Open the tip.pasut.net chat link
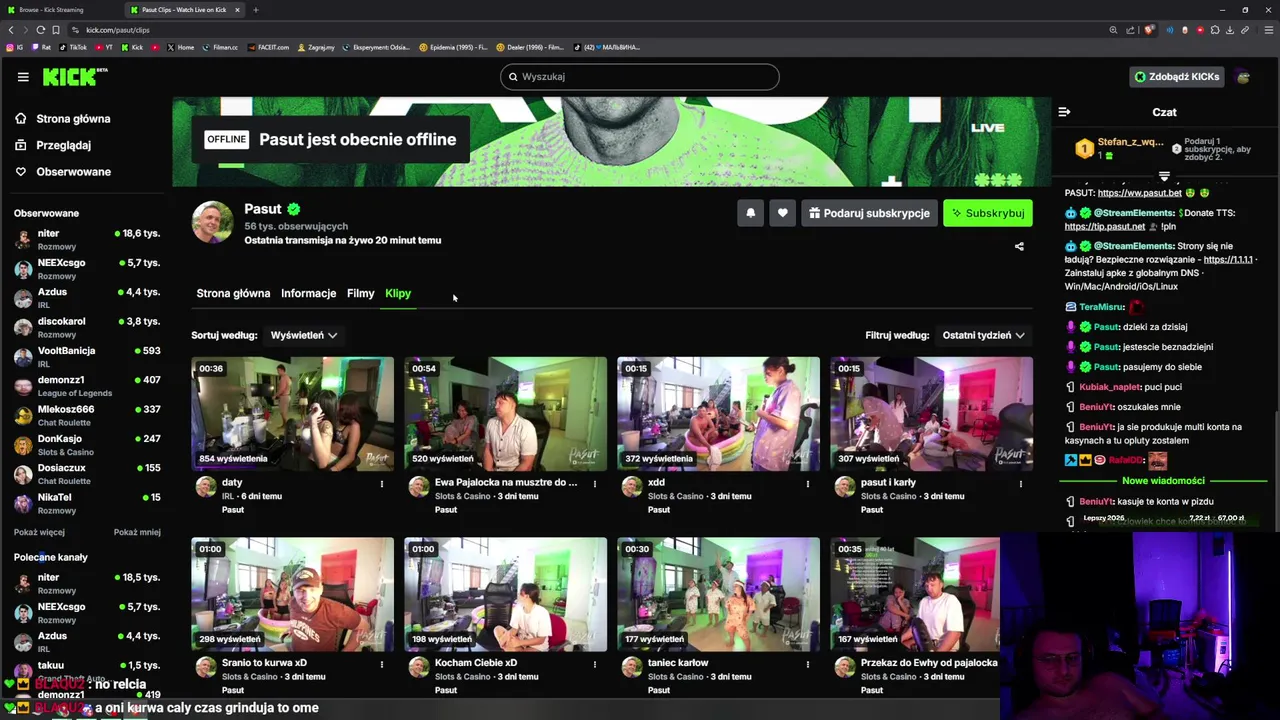 [x=1105, y=226]
